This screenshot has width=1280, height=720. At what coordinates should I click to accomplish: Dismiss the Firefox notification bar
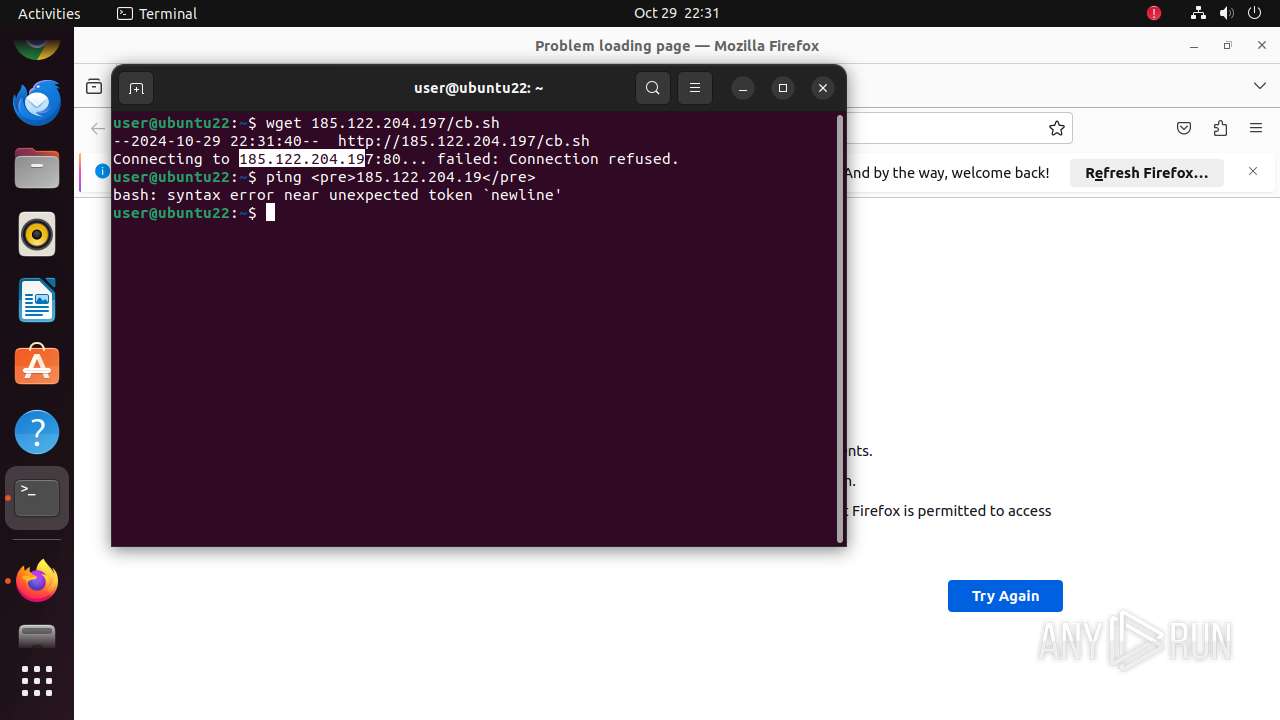click(x=1253, y=172)
